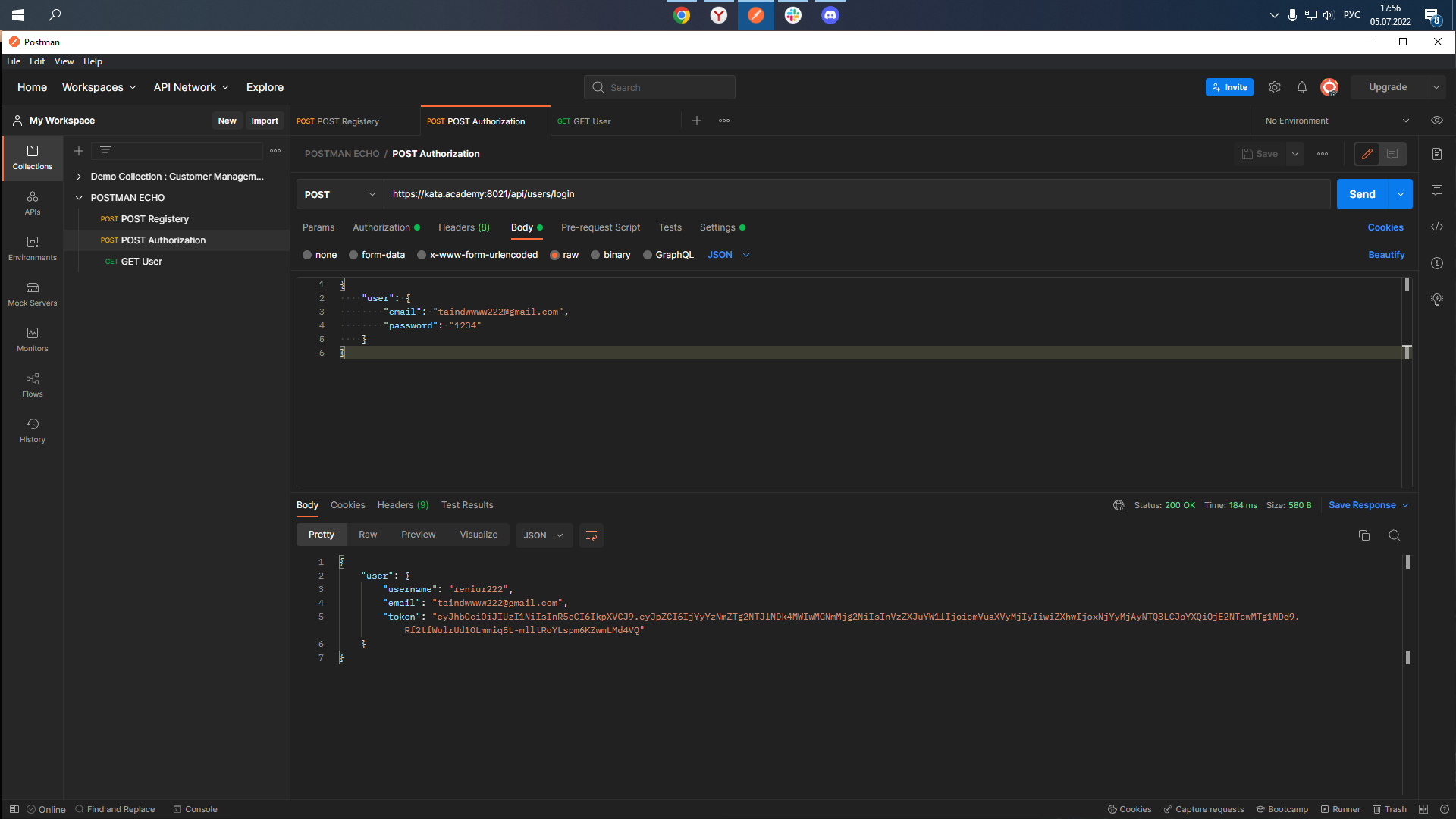Switch to the Pre-request Script tab
Image resolution: width=1456 pixels, height=819 pixels.
coord(600,227)
